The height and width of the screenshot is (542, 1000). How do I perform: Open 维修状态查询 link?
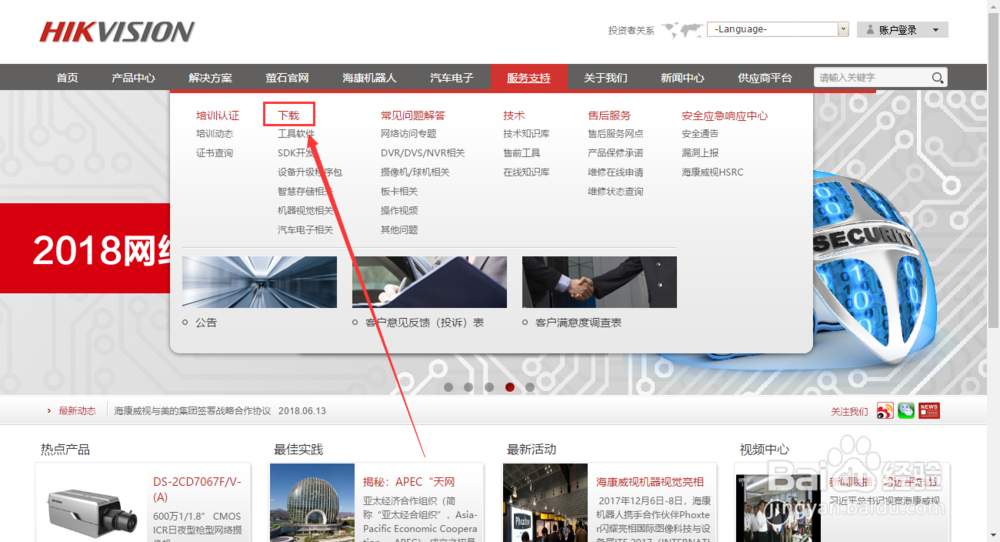(x=615, y=191)
